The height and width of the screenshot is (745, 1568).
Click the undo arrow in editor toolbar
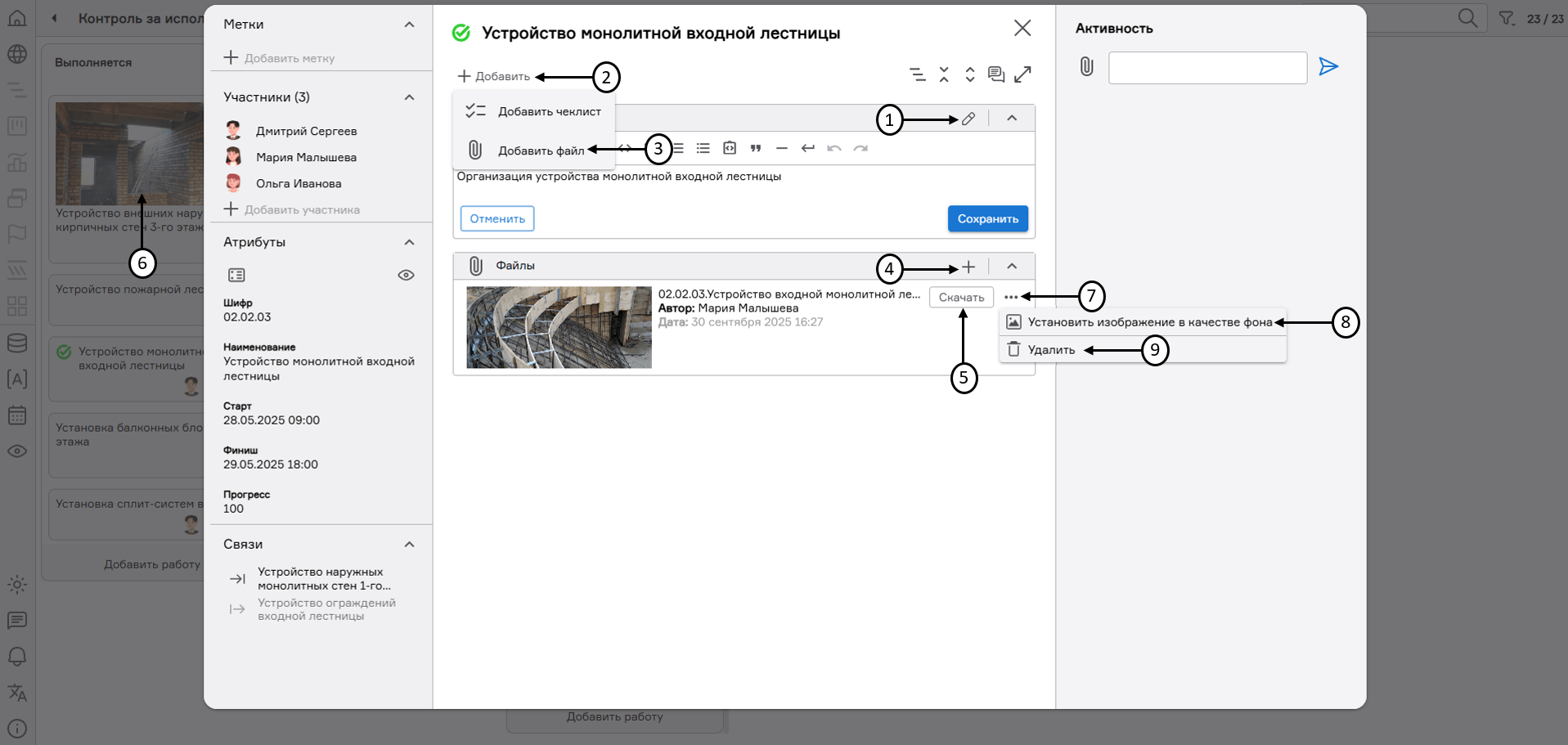833,149
